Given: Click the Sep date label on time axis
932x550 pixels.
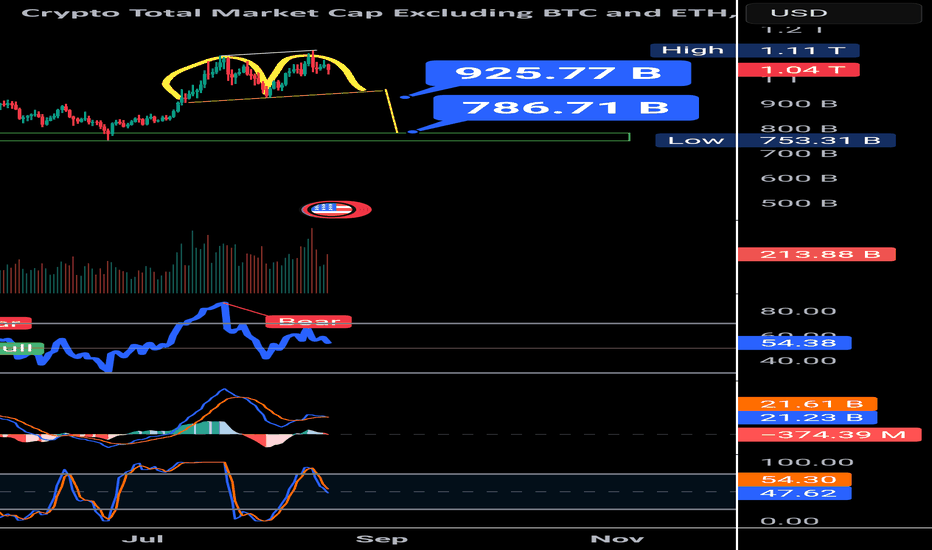Looking at the screenshot, I should (x=382, y=539).
